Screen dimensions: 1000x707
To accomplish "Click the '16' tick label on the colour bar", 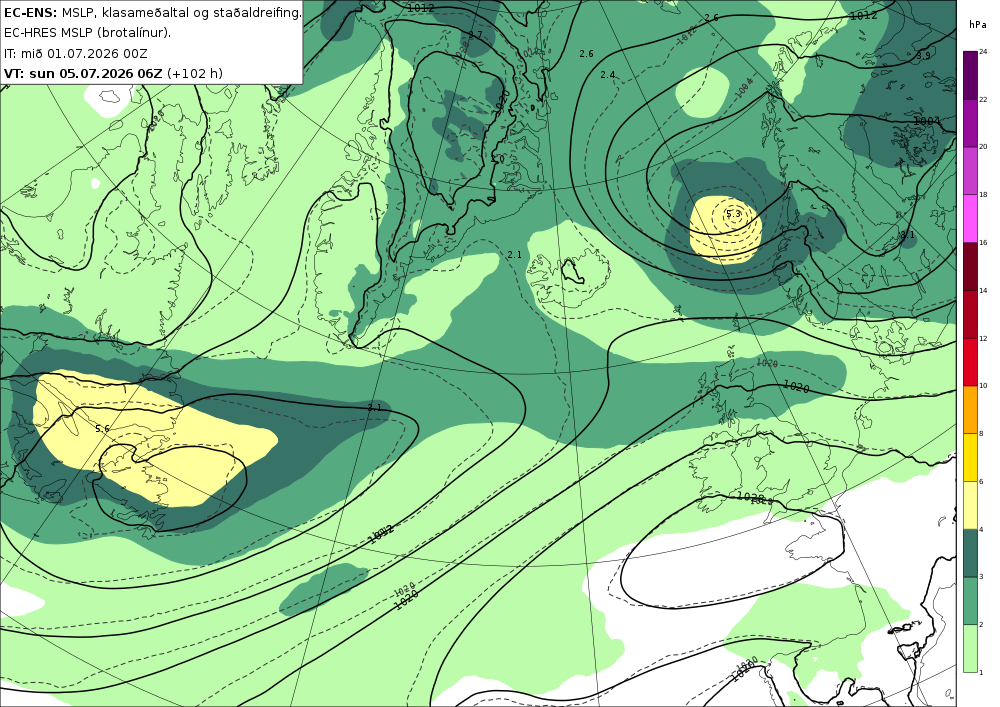I will tap(983, 243).
